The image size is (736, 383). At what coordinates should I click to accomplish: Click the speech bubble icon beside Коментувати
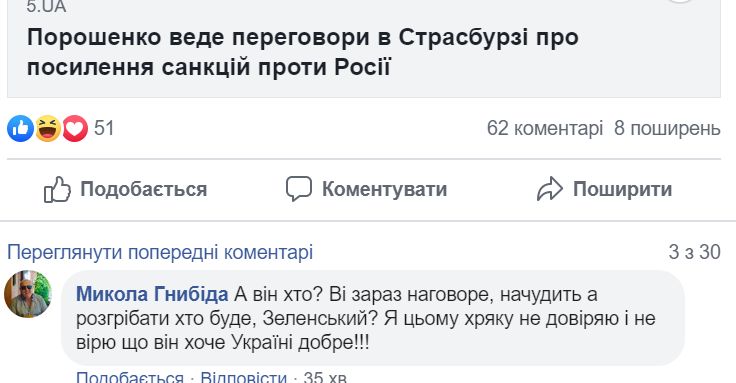[x=299, y=189]
